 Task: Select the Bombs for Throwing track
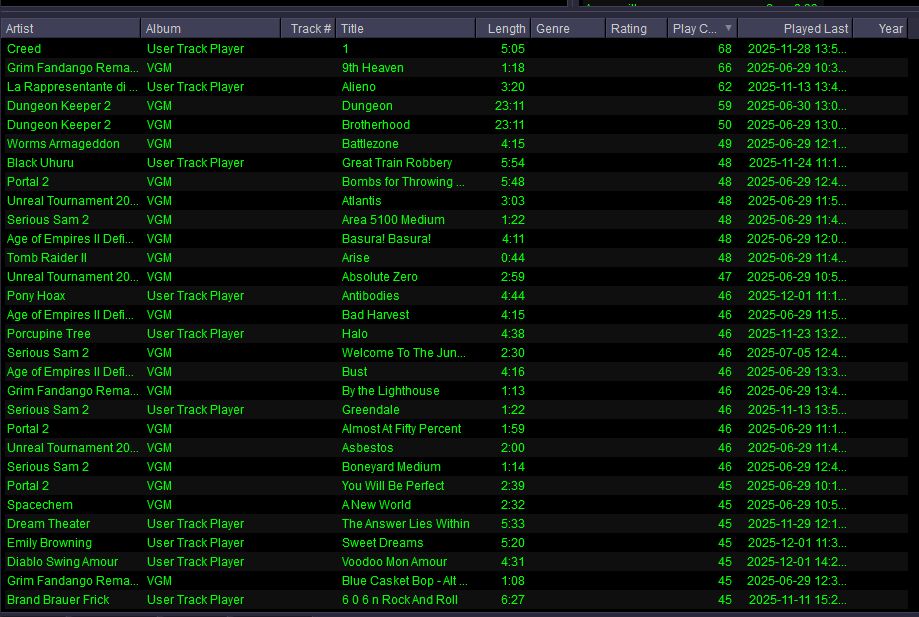[454, 182]
